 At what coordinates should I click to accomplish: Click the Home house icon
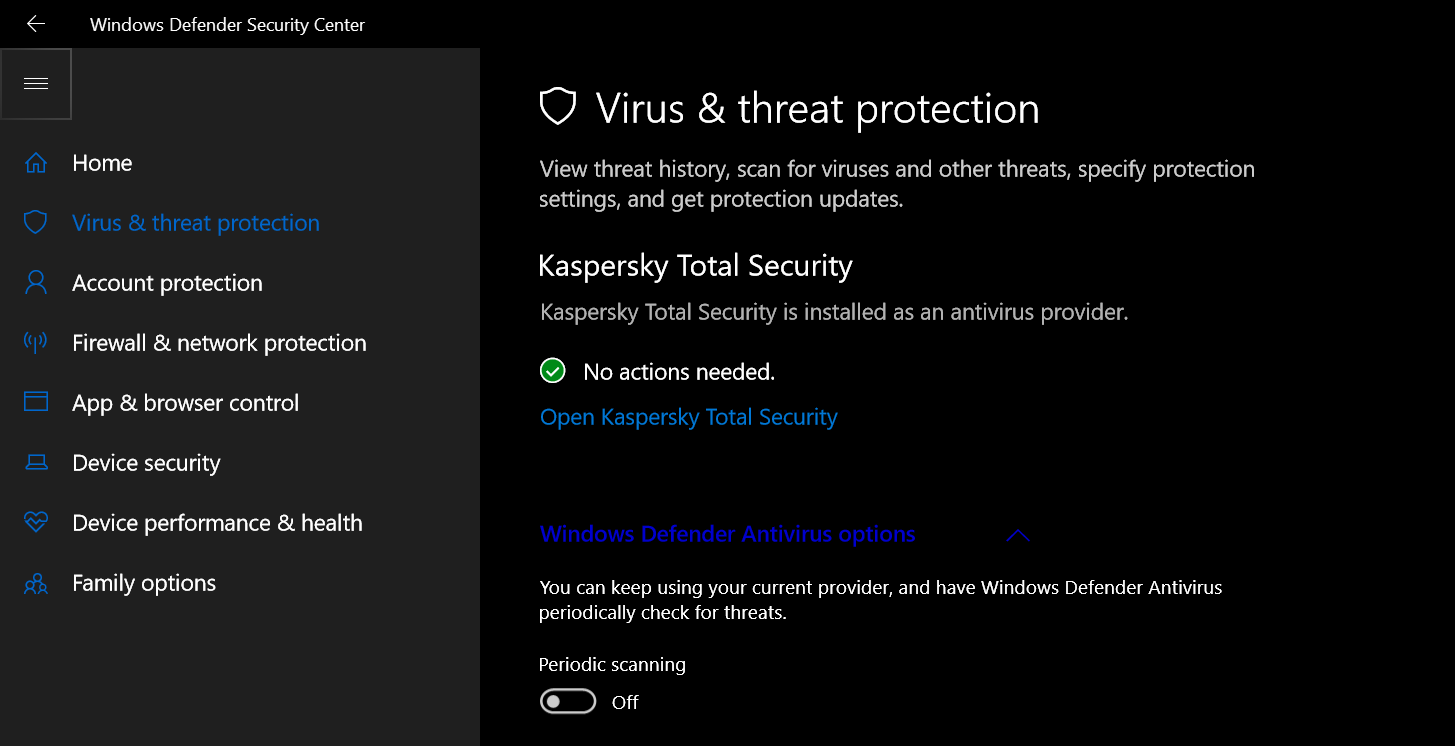[x=36, y=163]
